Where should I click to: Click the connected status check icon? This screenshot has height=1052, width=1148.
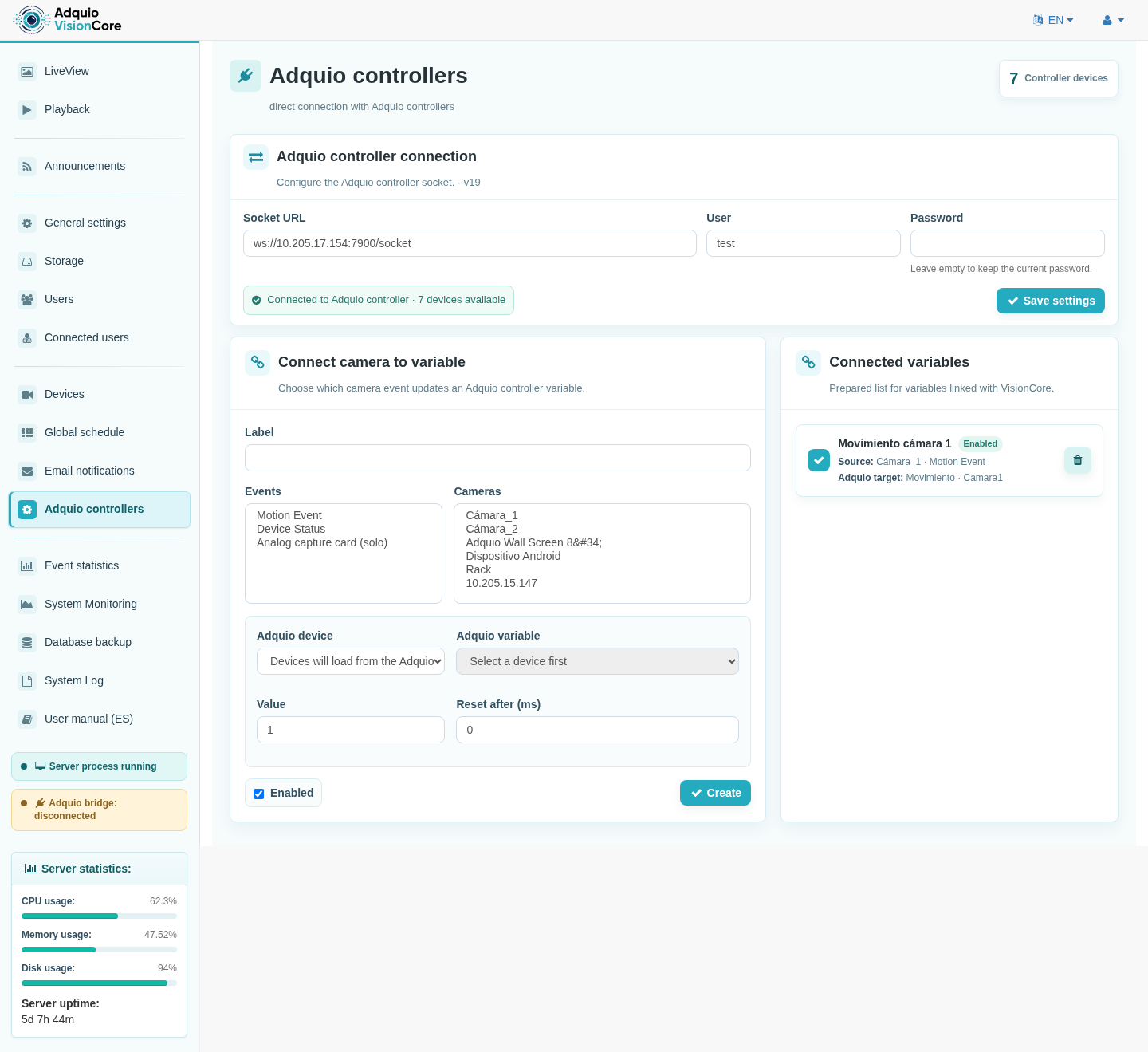coord(257,301)
